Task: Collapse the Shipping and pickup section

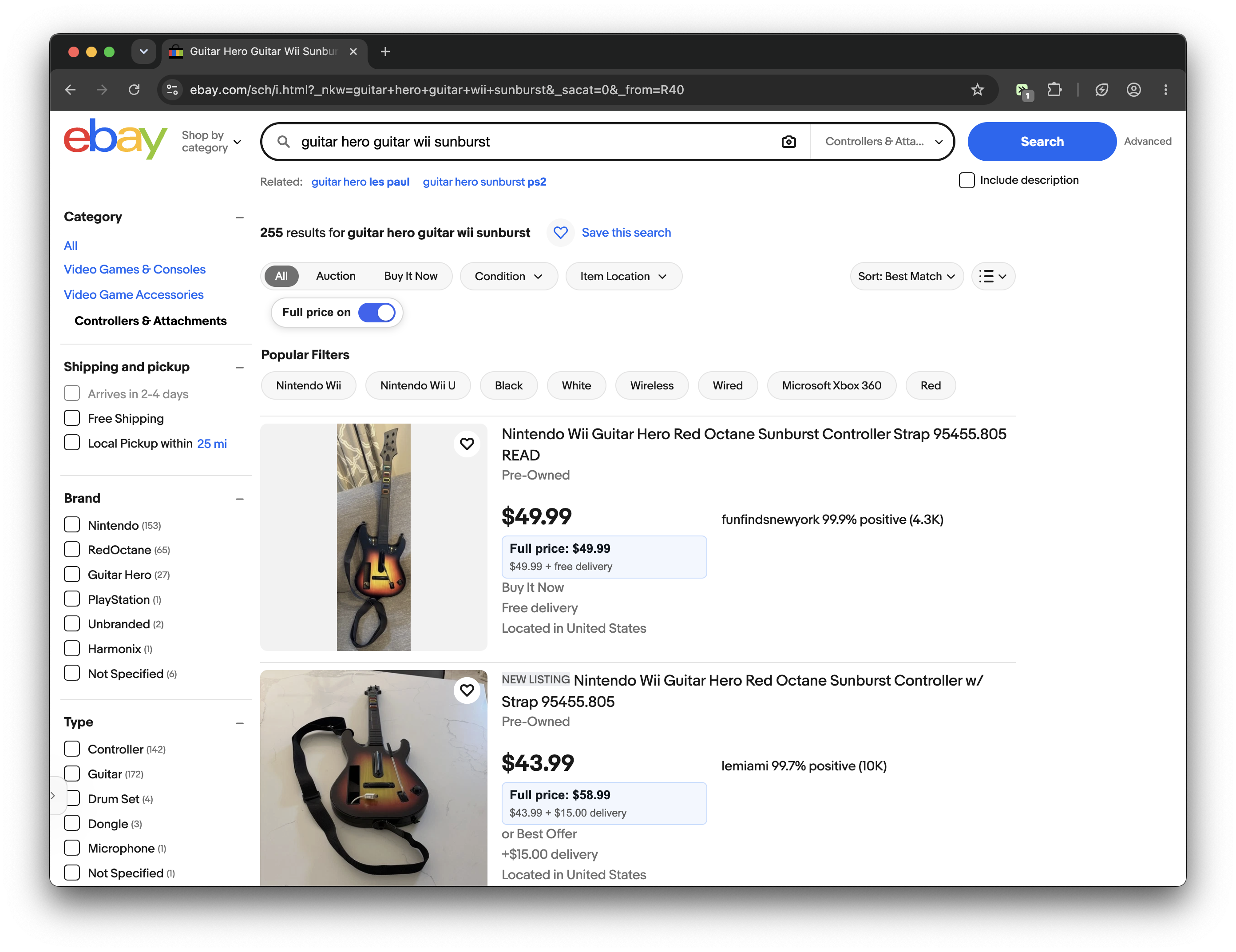Action: coord(240,367)
